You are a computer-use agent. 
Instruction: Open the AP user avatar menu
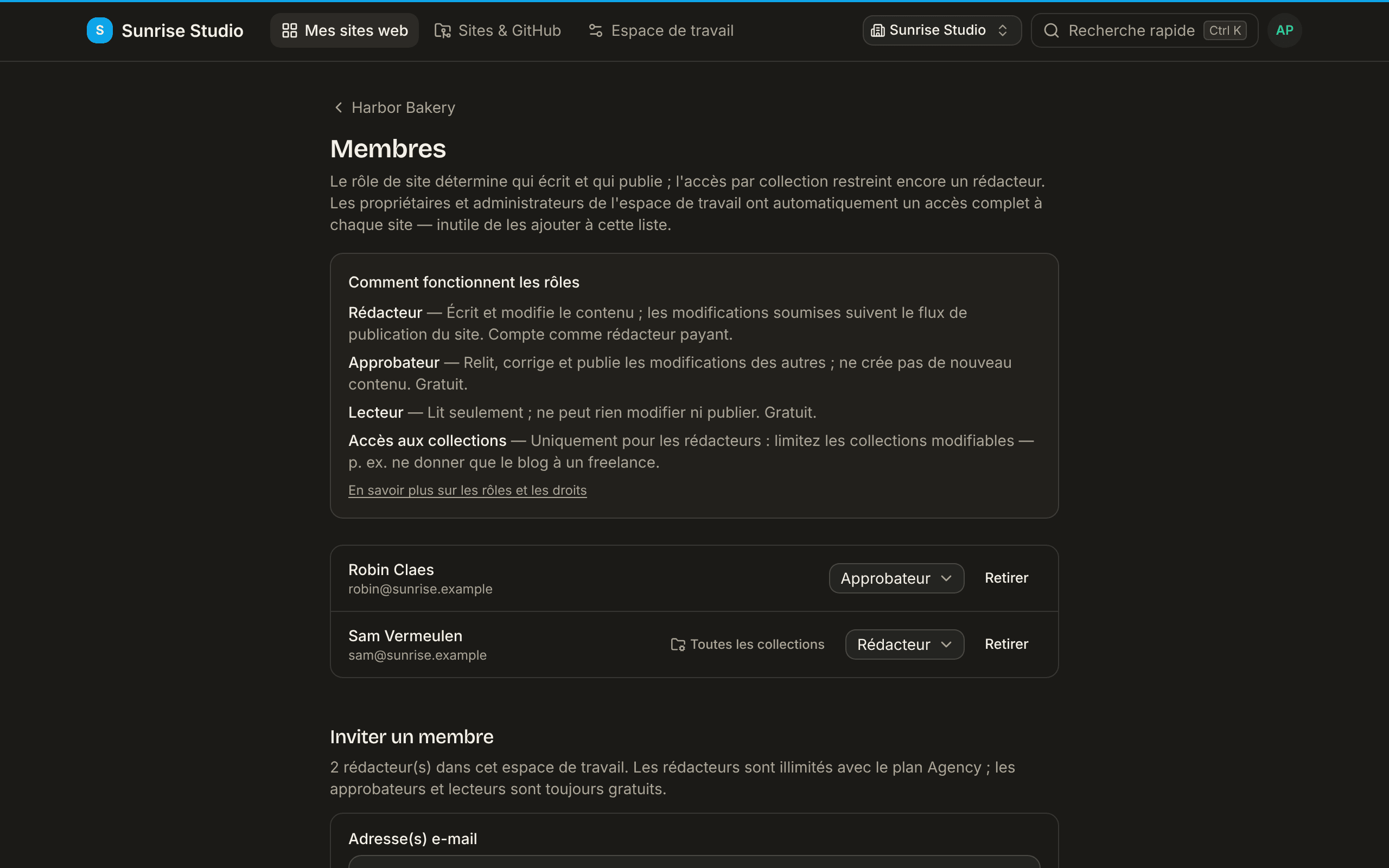pyautogui.click(x=1284, y=30)
